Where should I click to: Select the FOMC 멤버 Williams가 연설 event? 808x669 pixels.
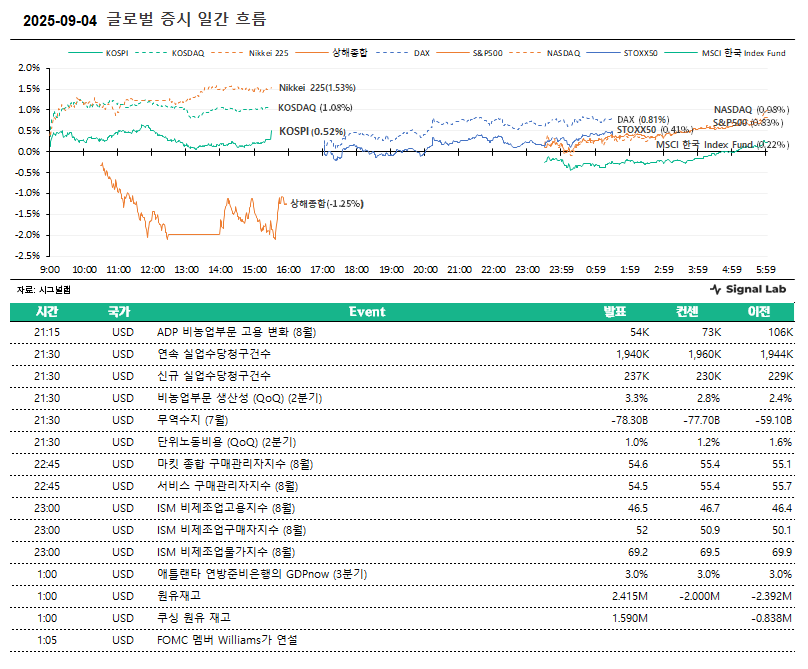coord(227,640)
